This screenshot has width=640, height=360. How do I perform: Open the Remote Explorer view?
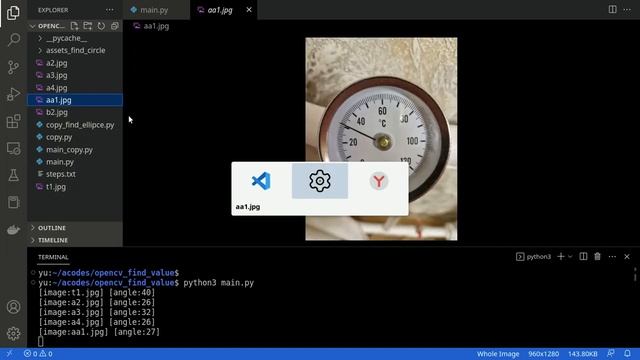[13, 148]
